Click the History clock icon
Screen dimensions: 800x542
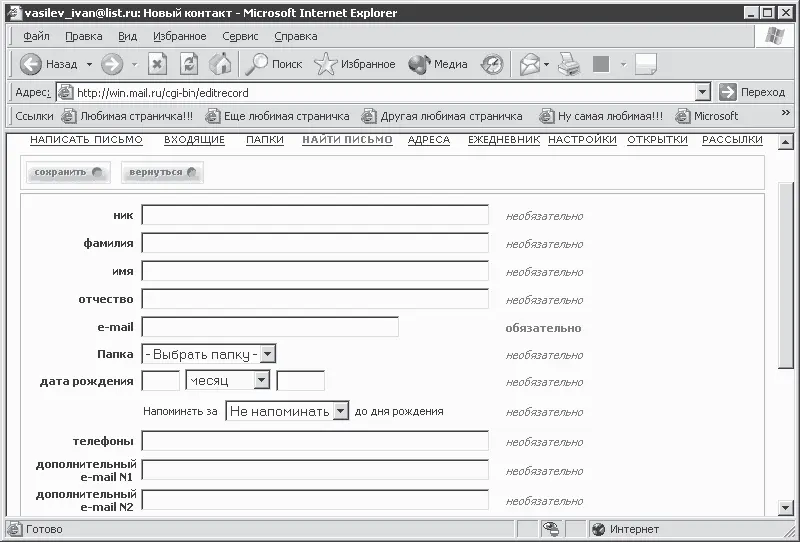[492, 65]
